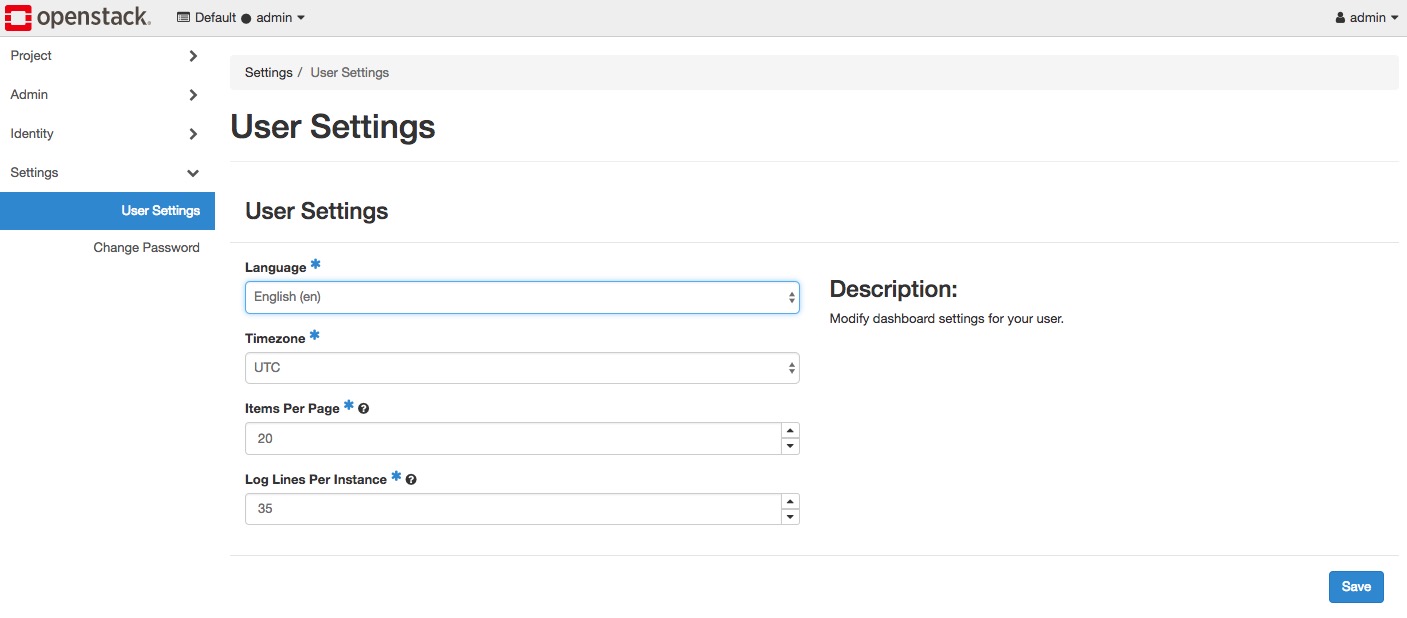Screen dimensions: 1407x618
Task: Increase Items Per Page with up arrow
Action: tap(790, 431)
